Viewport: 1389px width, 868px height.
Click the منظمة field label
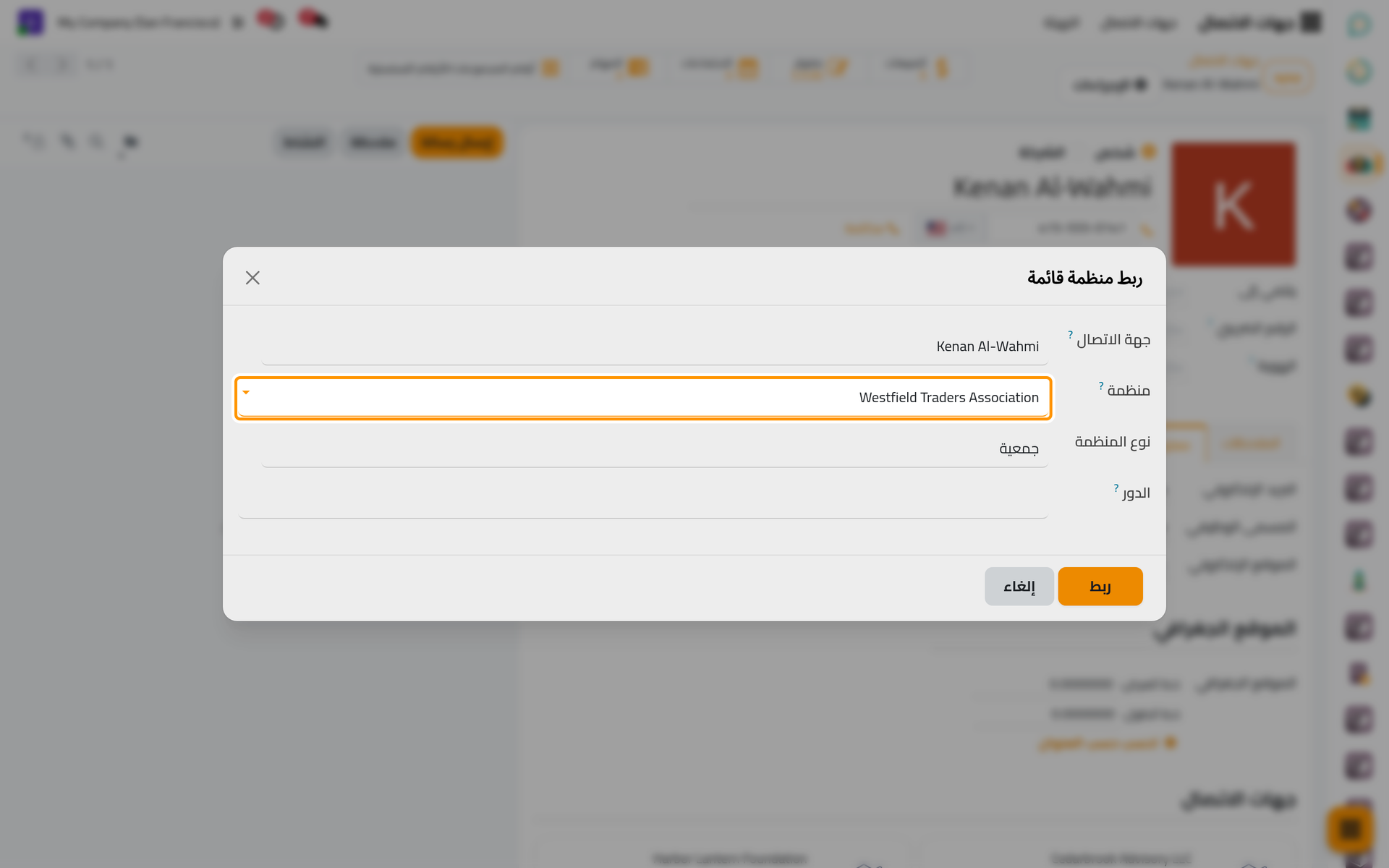pyautogui.click(x=1128, y=391)
